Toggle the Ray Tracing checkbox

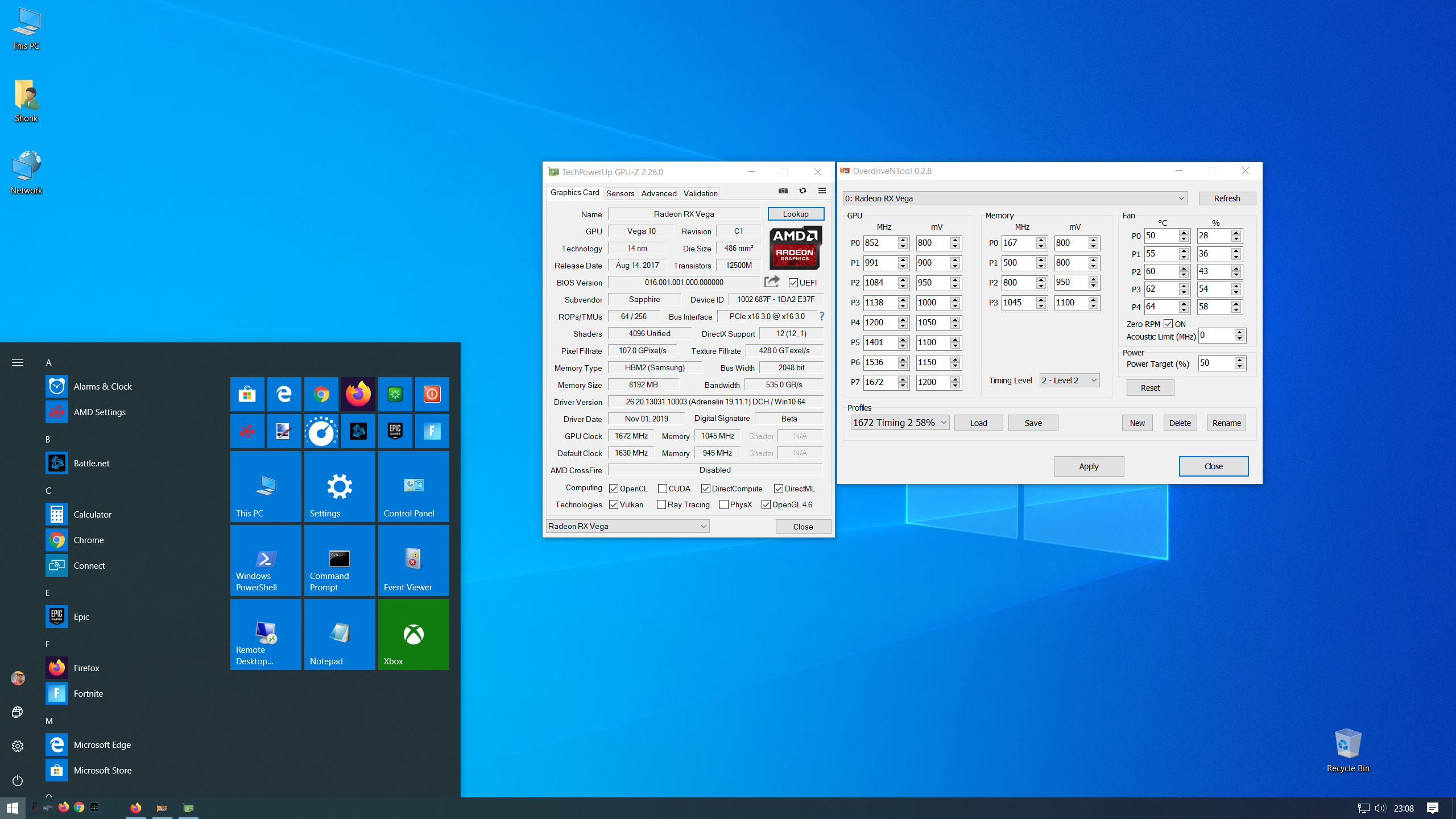point(661,504)
